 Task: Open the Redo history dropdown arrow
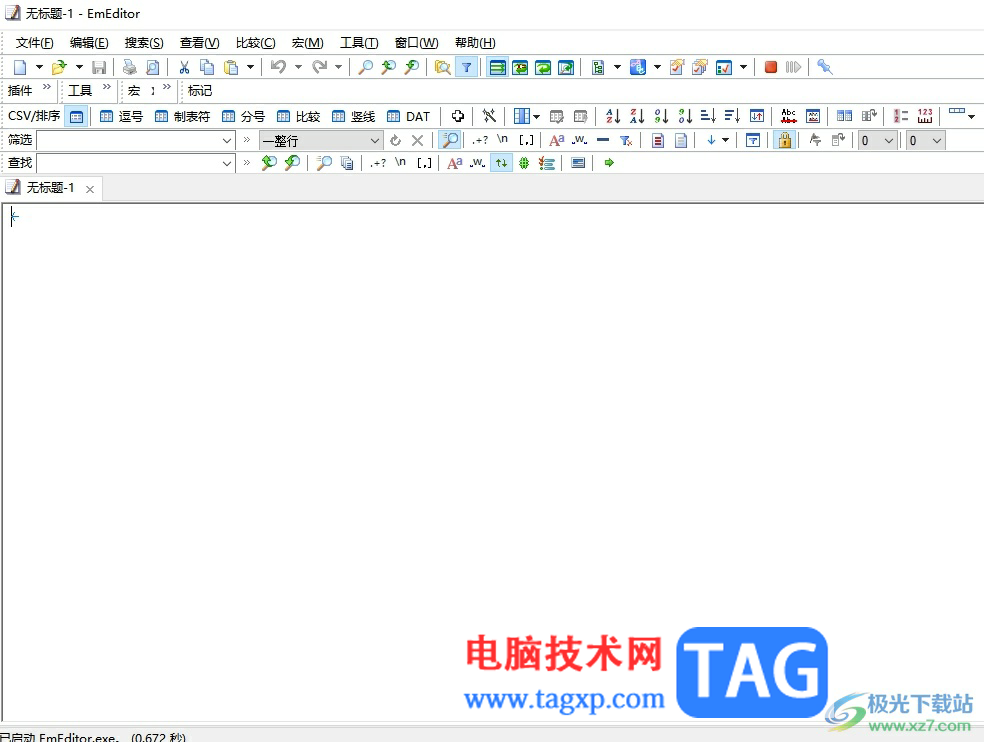(x=338, y=67)
